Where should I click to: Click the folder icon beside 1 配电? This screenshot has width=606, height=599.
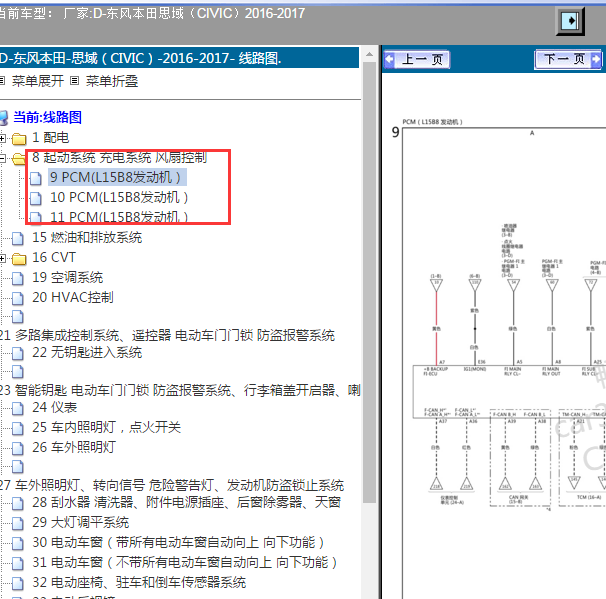tap(19, 139)
